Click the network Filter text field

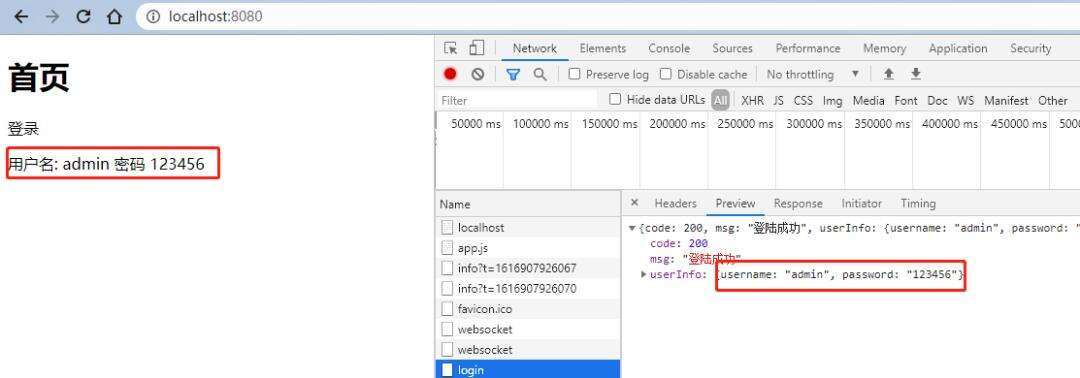click(518, 101)
